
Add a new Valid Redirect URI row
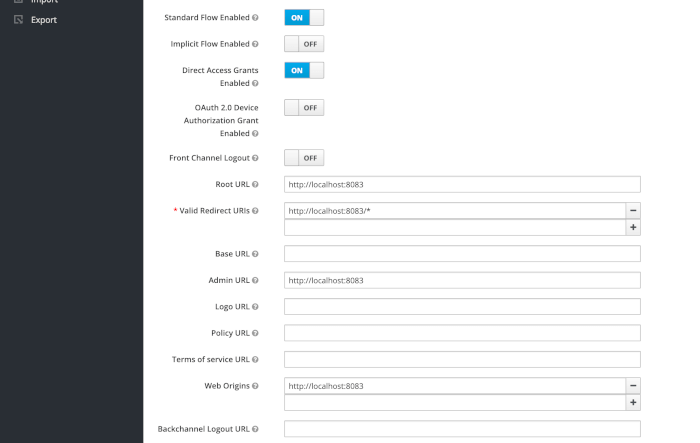(x=633, y=227)
